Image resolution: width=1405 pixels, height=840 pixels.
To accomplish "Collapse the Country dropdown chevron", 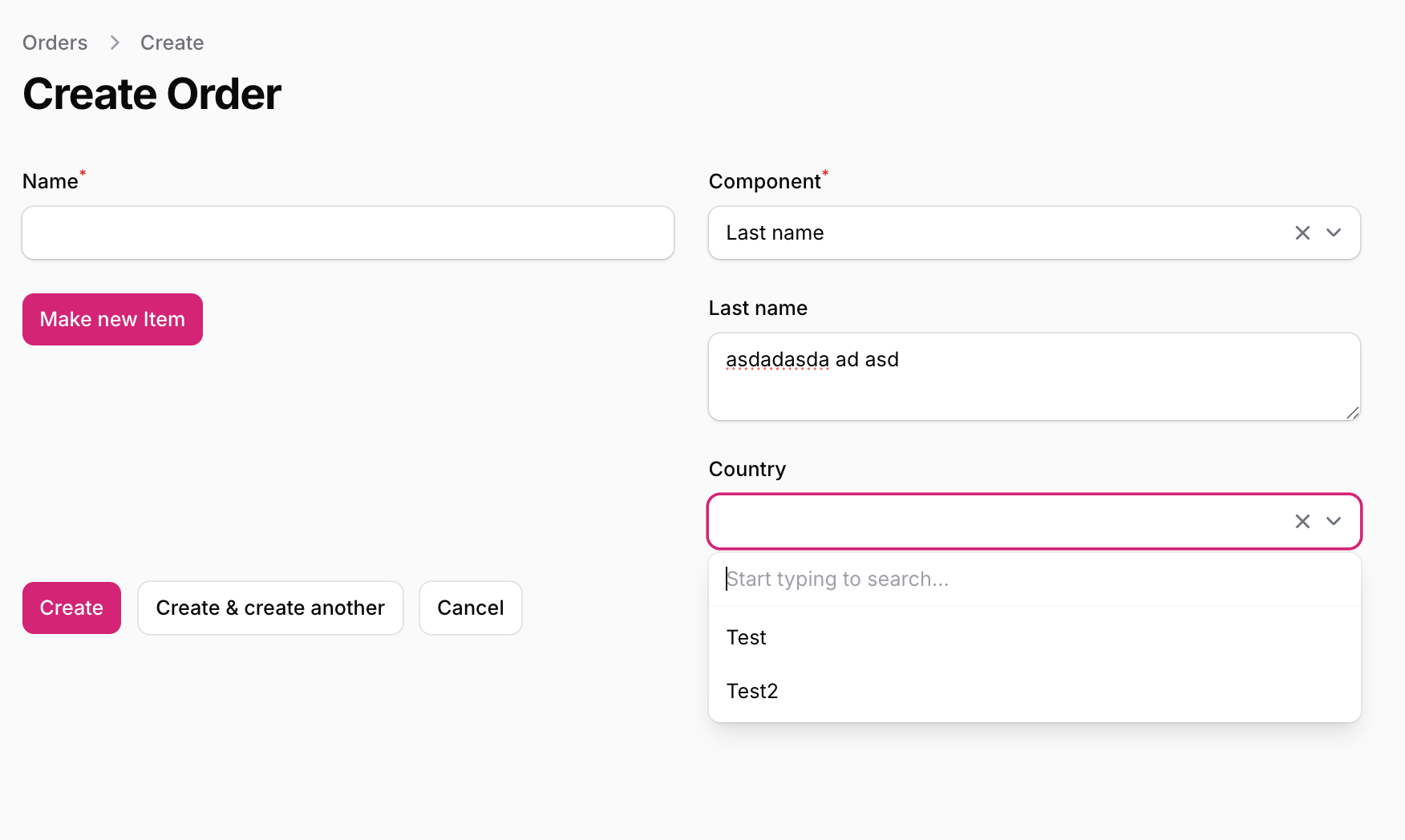I will coord(1334,521).
